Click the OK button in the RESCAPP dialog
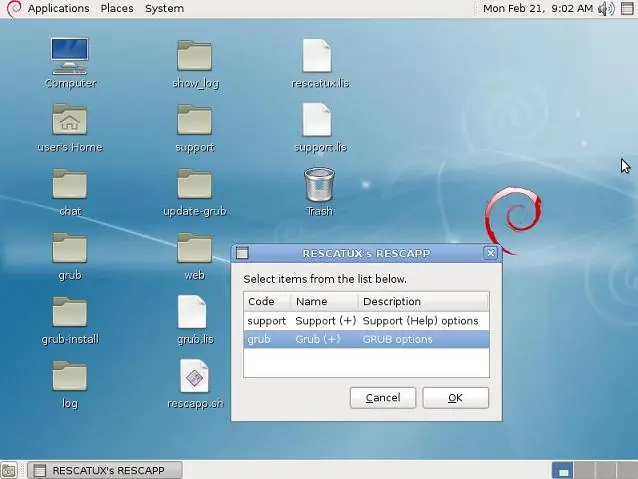 click(455, 398)
